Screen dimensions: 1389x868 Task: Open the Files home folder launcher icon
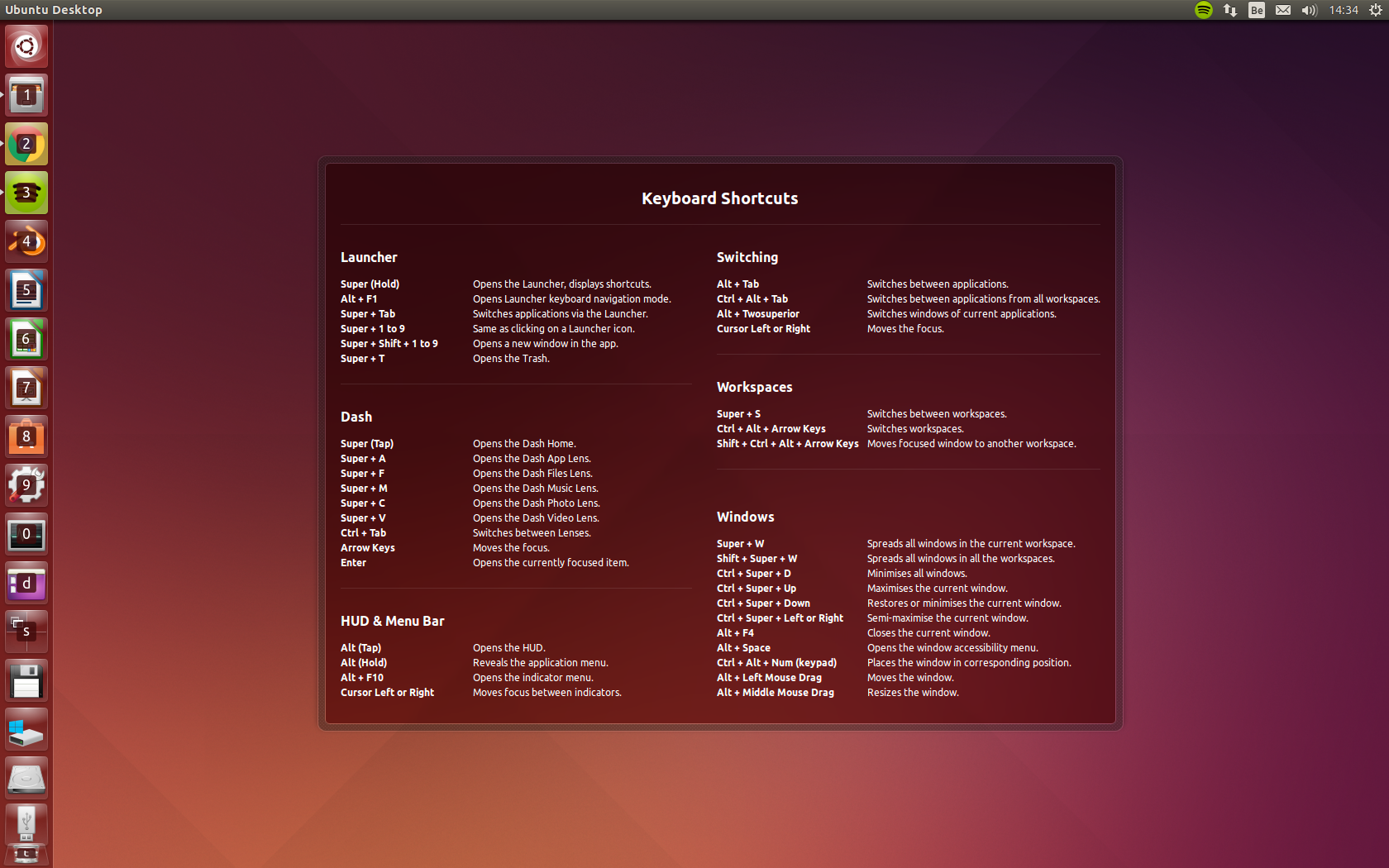coord(26,94)
